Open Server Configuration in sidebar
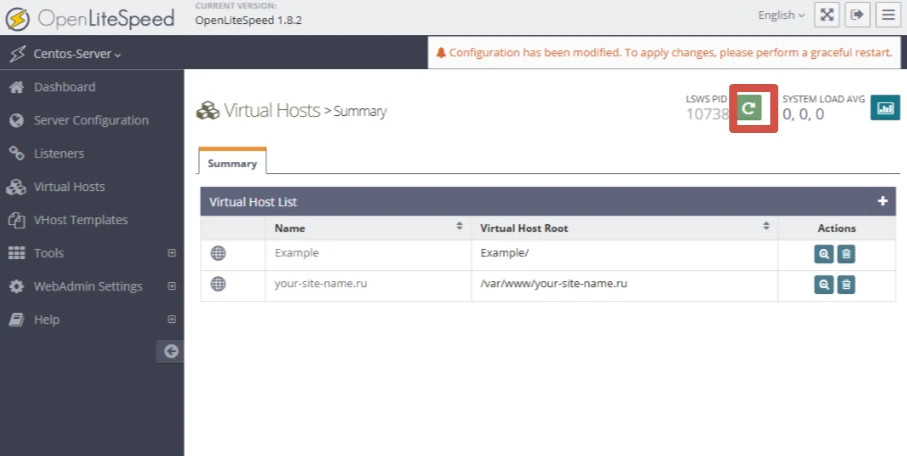Viewport: 907px width, 456px height. 92,120
